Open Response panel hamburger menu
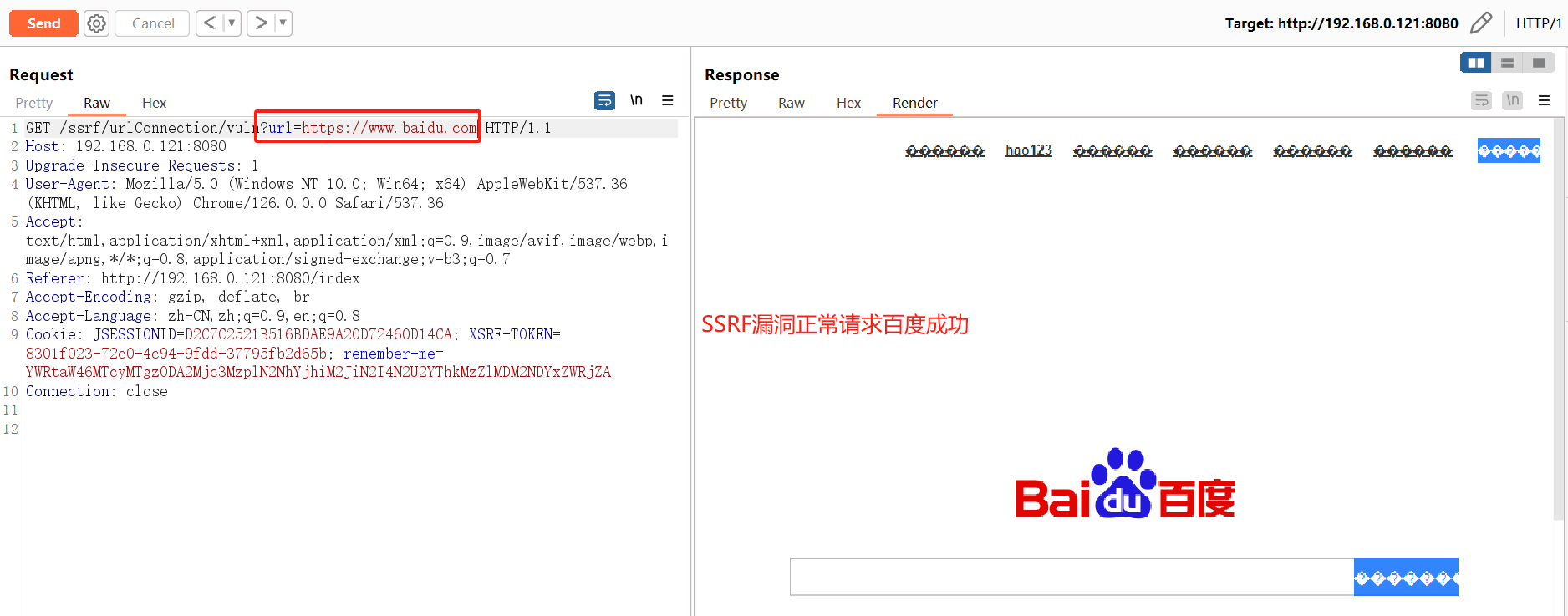 pyautogui.click(x=1545, y=100)
